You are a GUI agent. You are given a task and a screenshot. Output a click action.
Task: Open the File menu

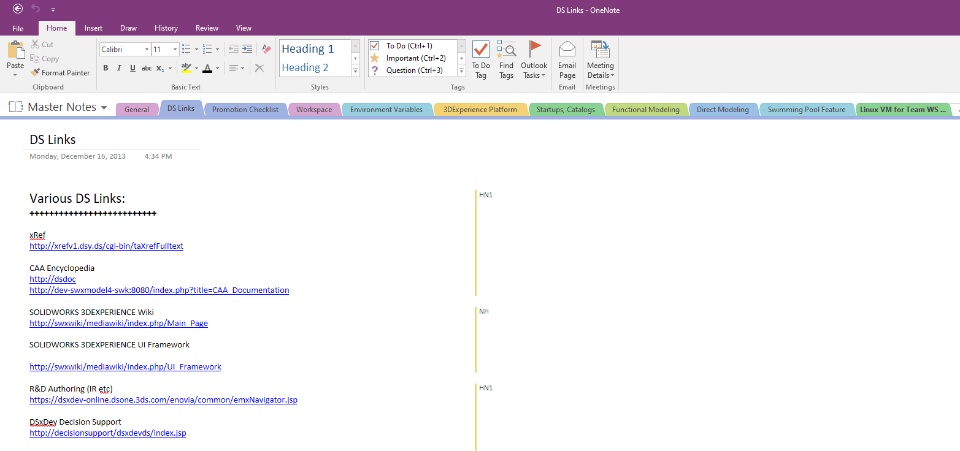18,28
